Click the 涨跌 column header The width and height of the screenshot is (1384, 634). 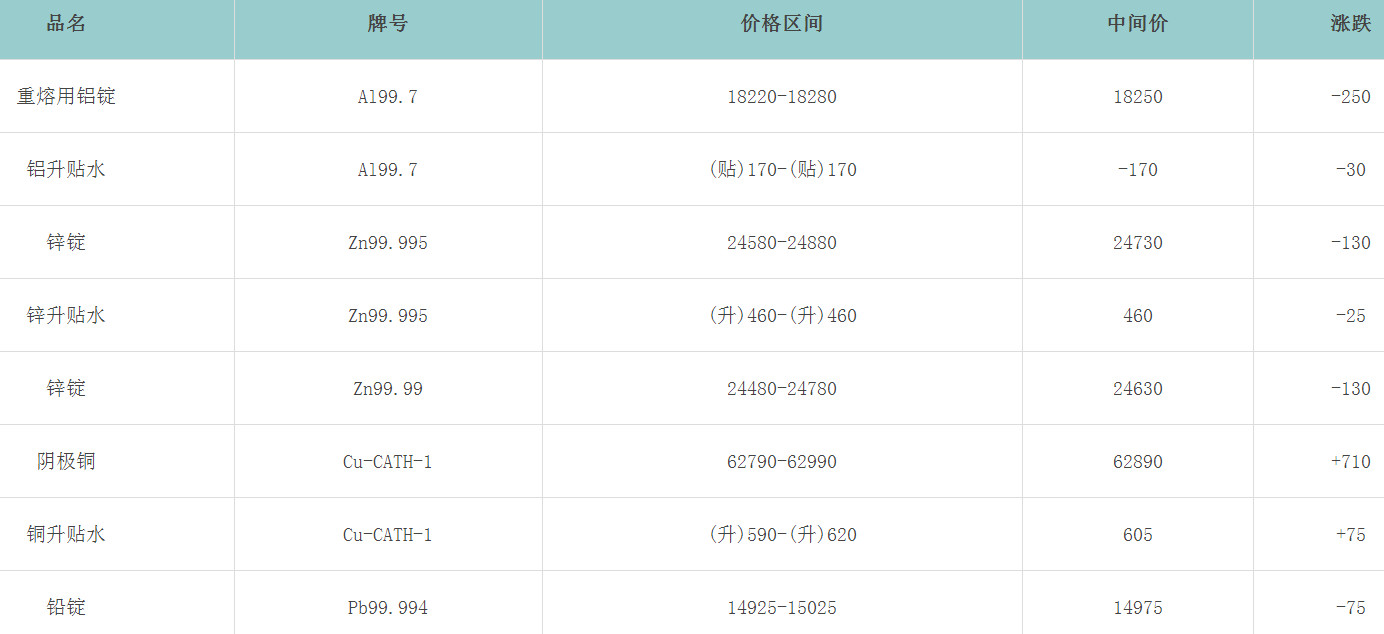[x=1350, y=24]
